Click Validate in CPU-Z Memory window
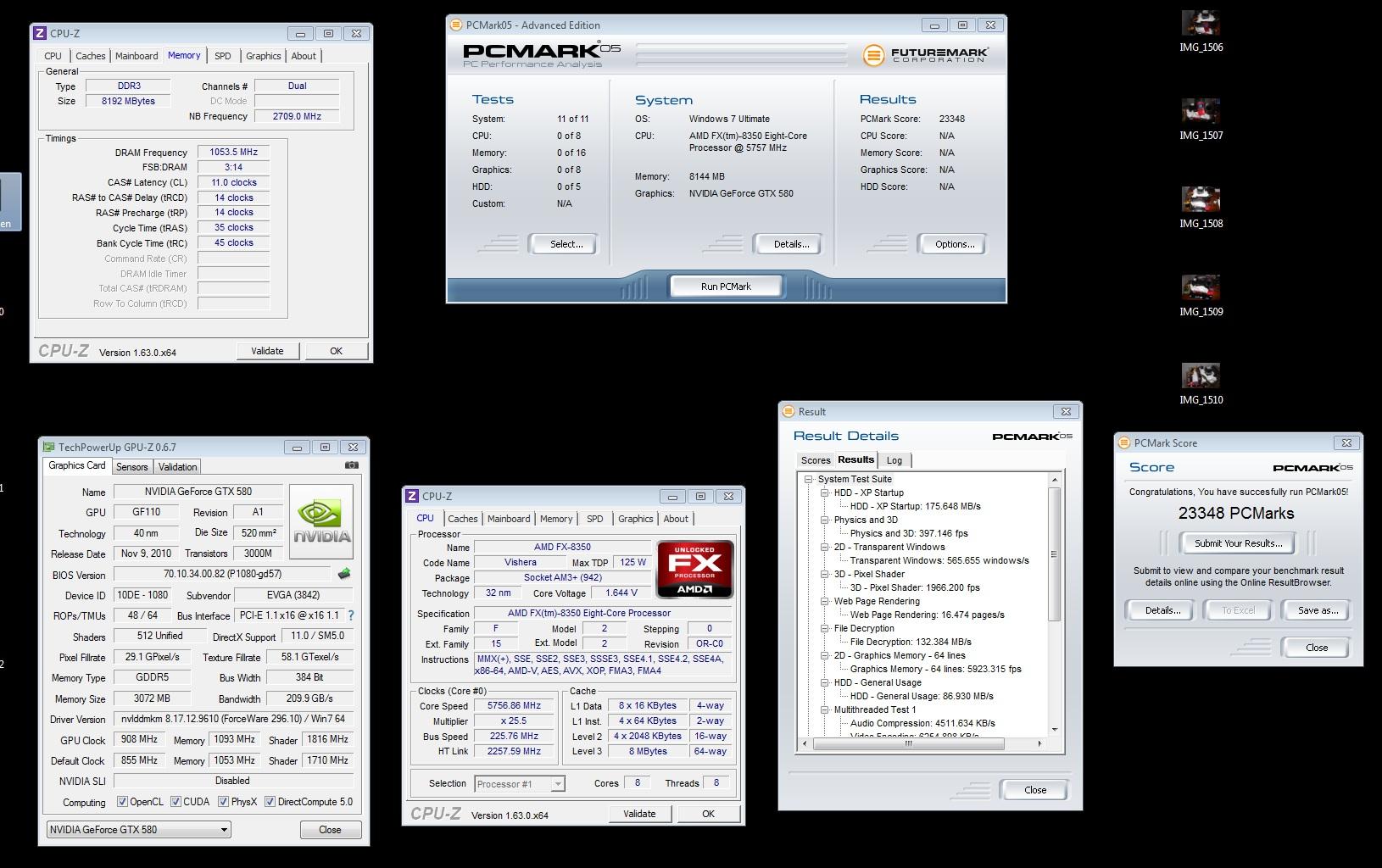This screenshot has height=868, width=1382. coord(267,351)
